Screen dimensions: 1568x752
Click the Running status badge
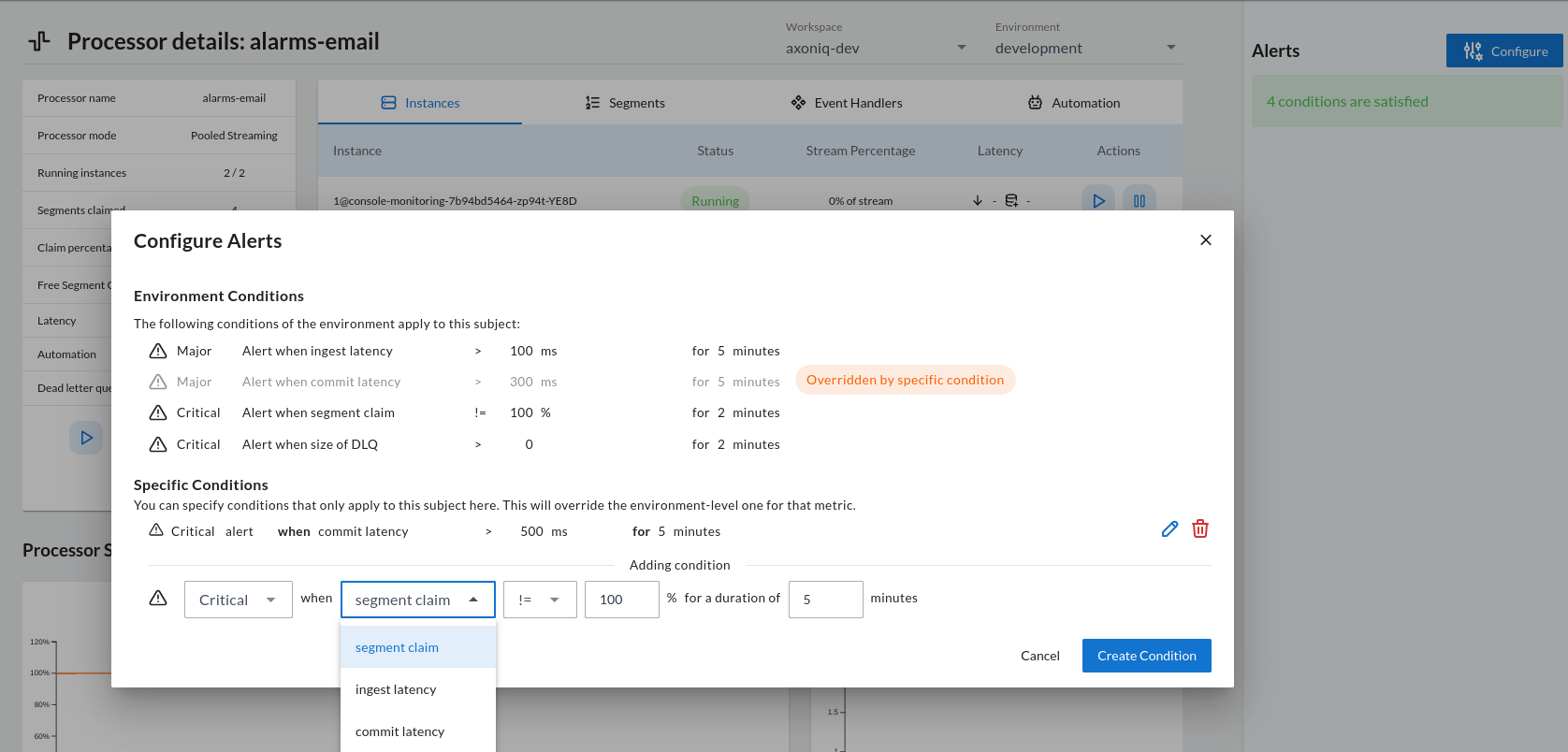click(715, 200)
